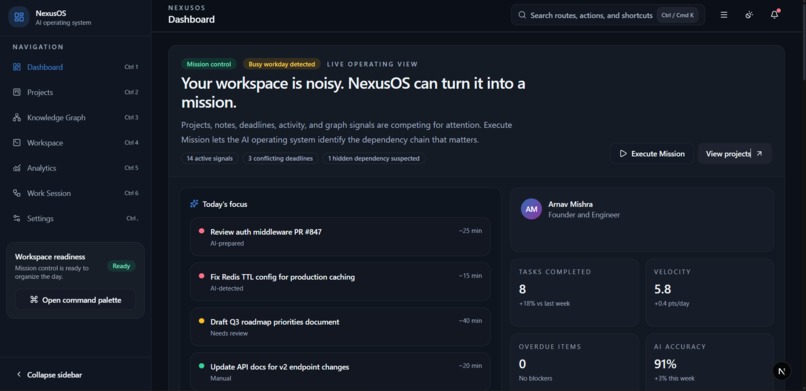This screenshot has width=806, height=391.
Task: Click the round N badge at bottom right
Action: pyautogui.click(x=781, y=370)
